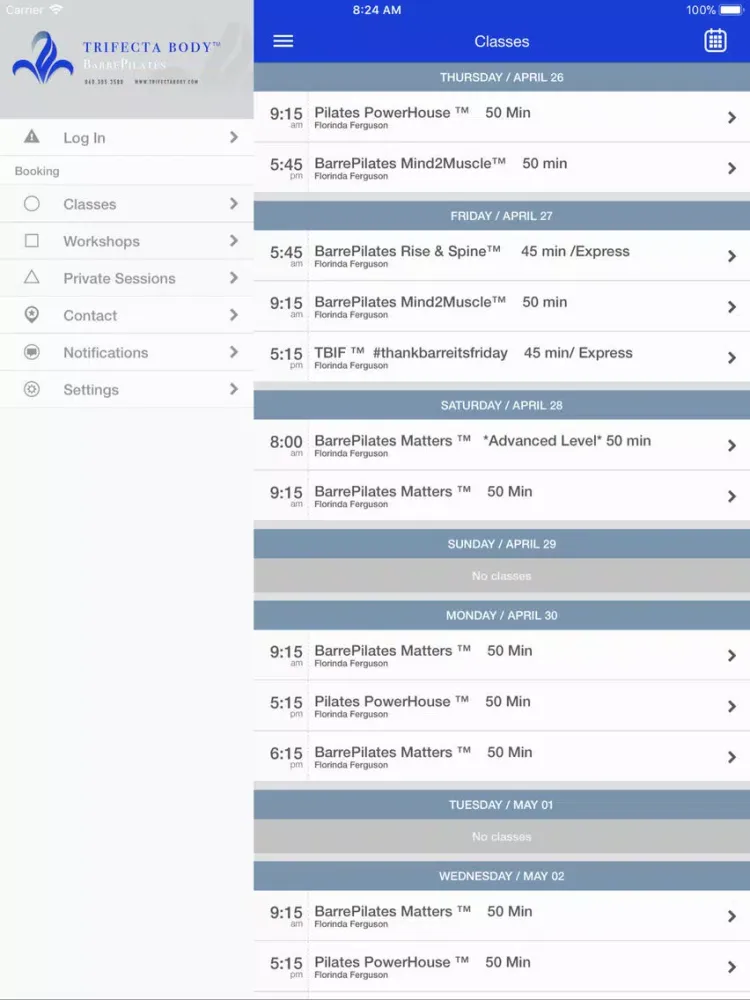
Task: Select Thursday's Pilates PowerHouse 50 Min class
Action: pos(502,117)
